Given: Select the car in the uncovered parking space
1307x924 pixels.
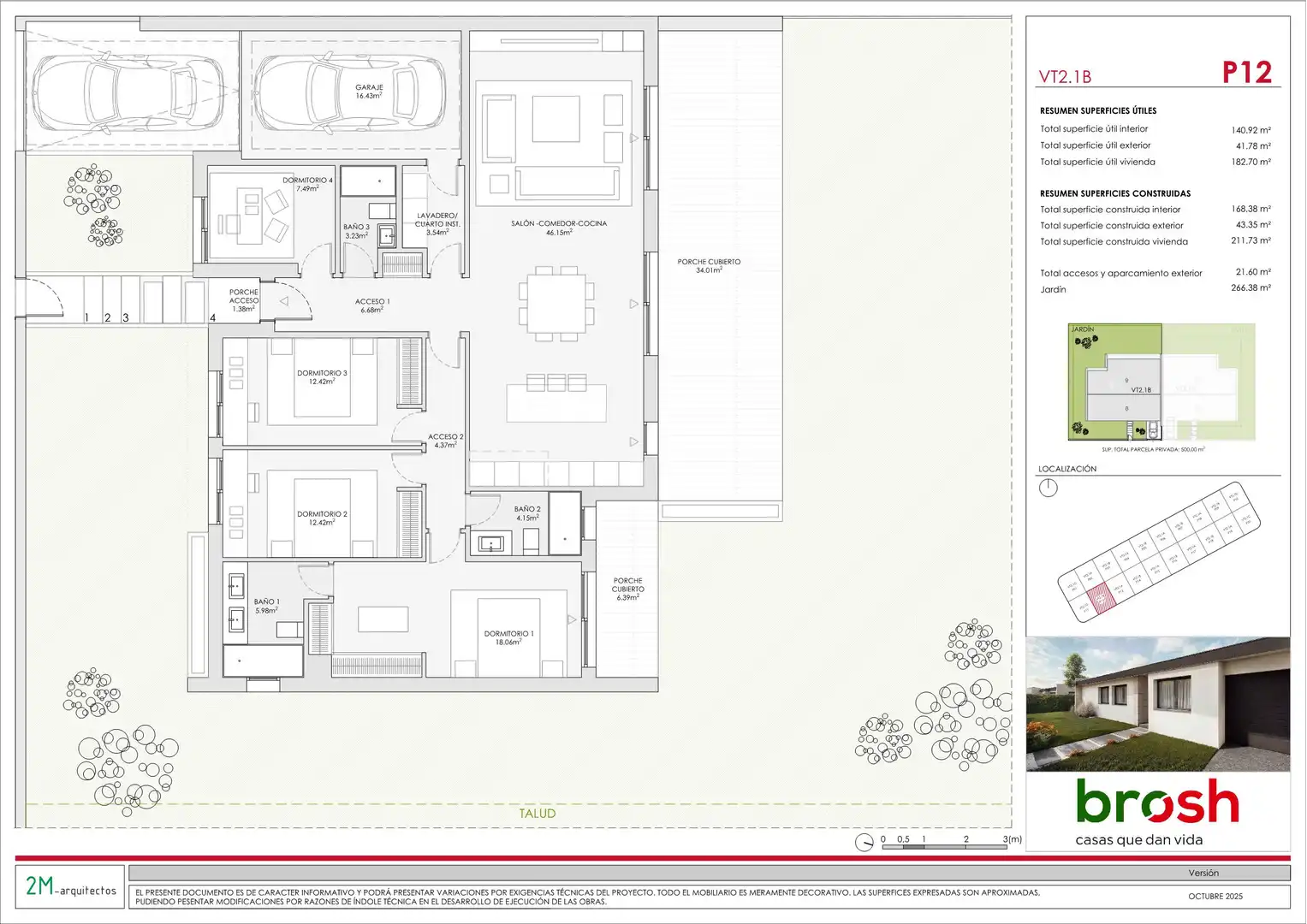Looking at the screenshot, I should tap(128, 92).
